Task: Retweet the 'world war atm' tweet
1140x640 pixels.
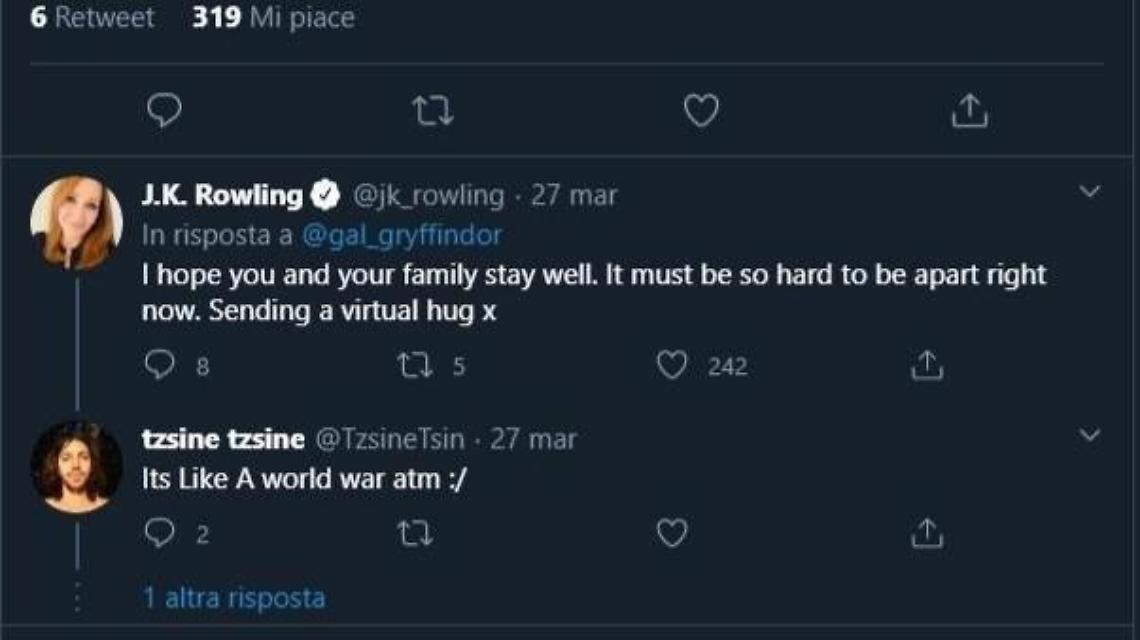Action: point(413,534)
